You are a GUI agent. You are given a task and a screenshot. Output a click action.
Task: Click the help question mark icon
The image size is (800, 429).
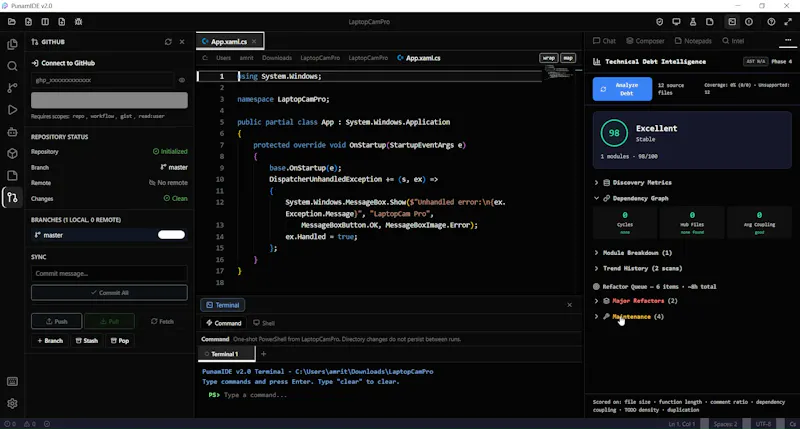click(771, 22)
